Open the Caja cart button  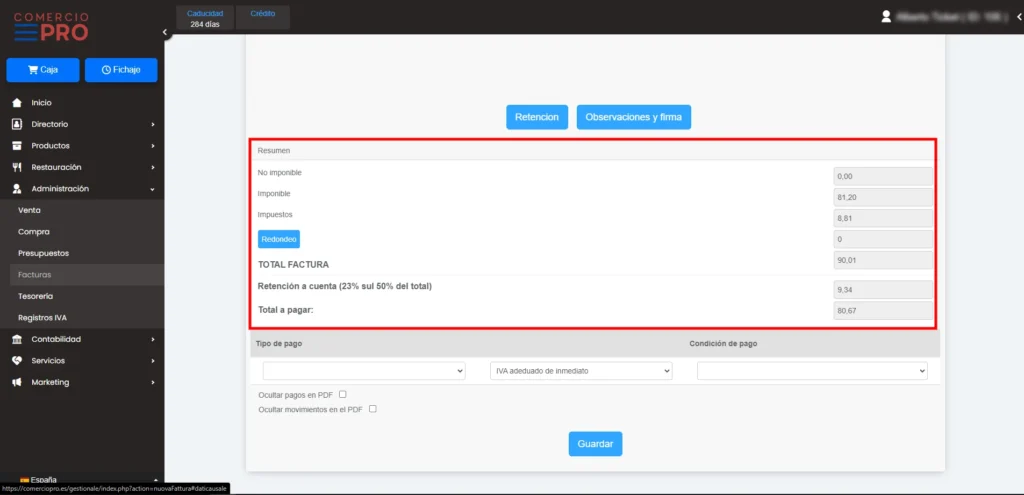43,70
